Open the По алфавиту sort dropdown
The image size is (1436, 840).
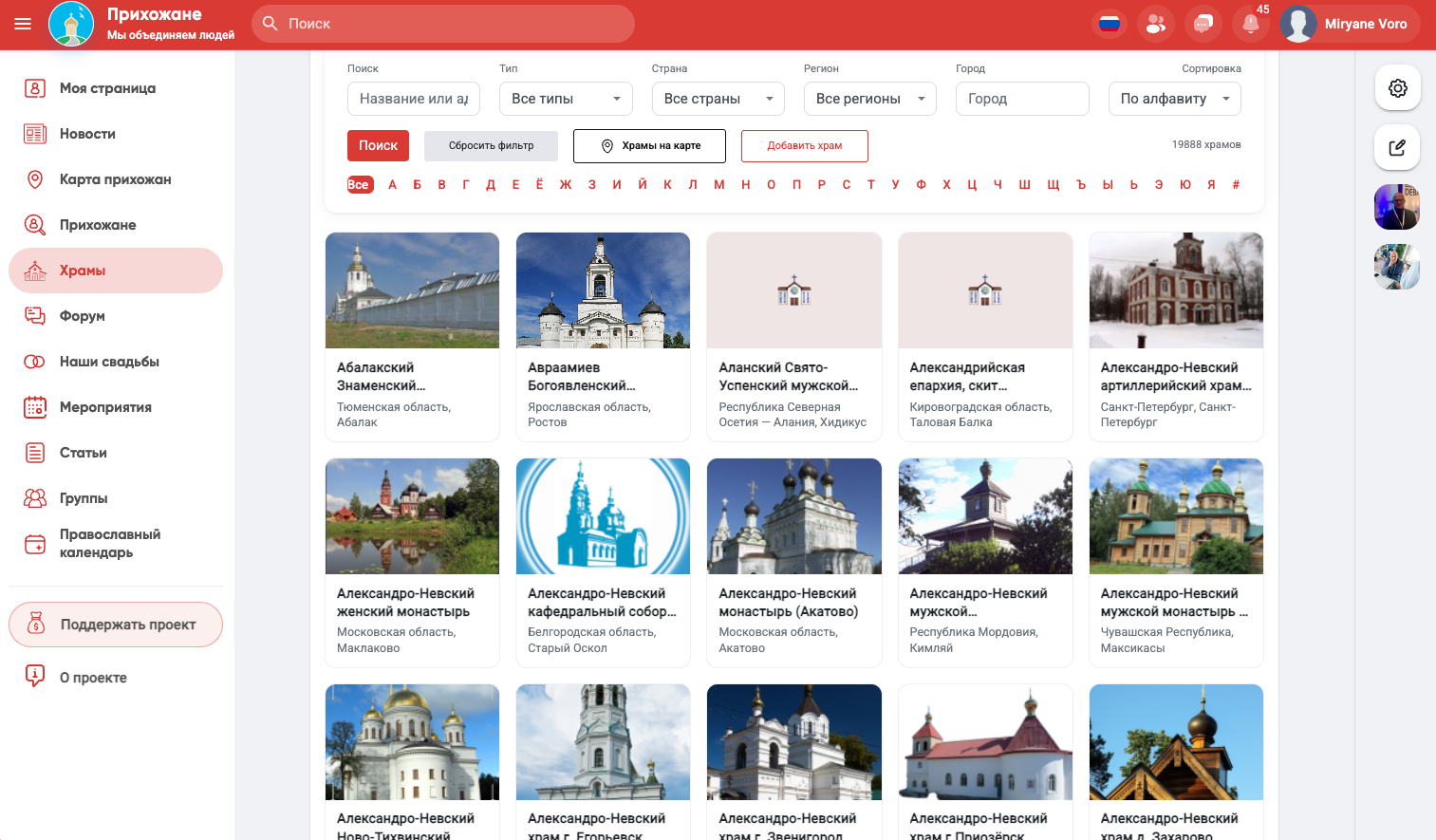(x=1175, y=99)
